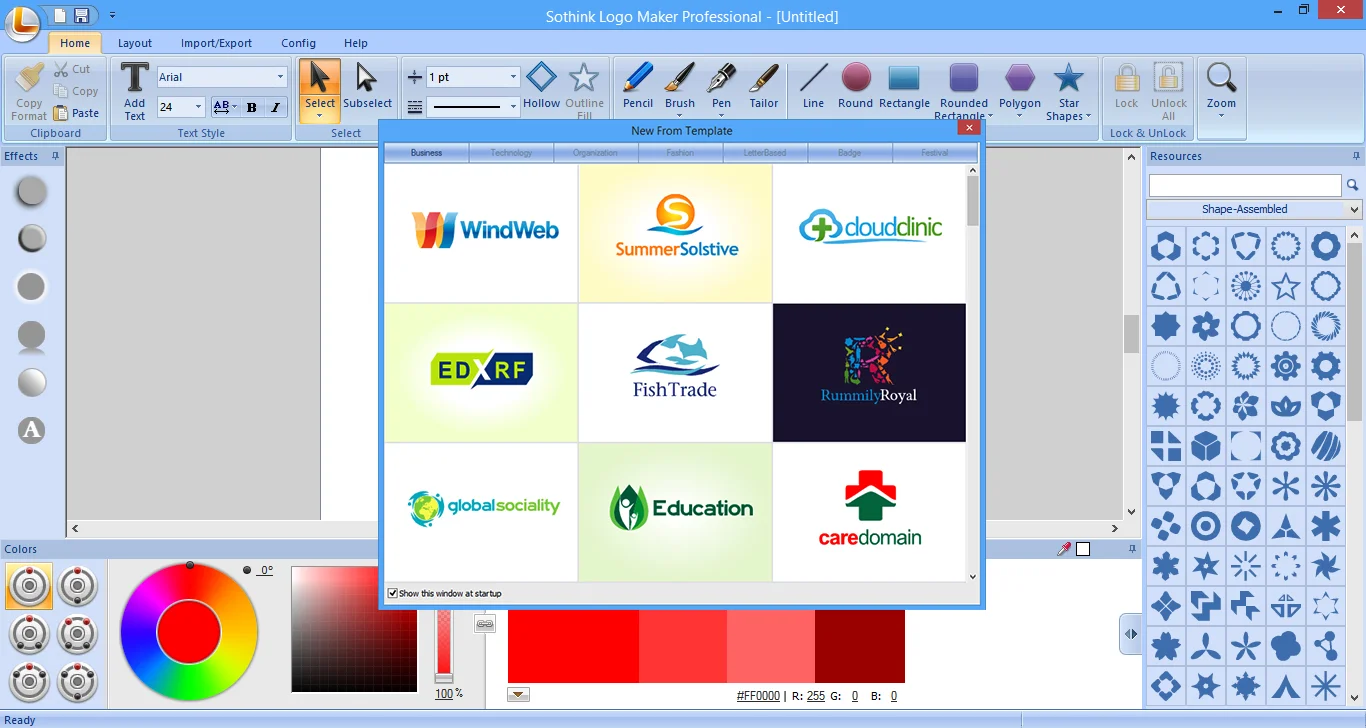Open the 1 pt stroke width dropdown

click(x=513, y=77)
